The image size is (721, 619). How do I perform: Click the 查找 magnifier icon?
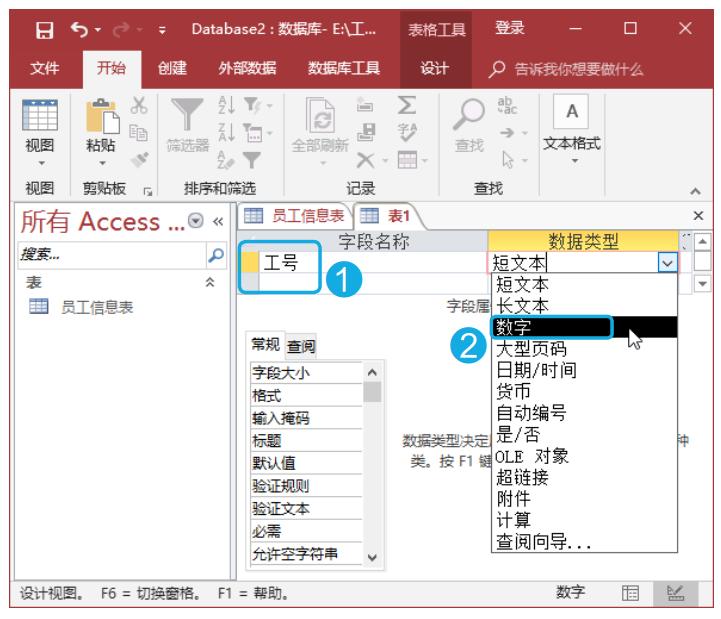[x=469, y=115]
